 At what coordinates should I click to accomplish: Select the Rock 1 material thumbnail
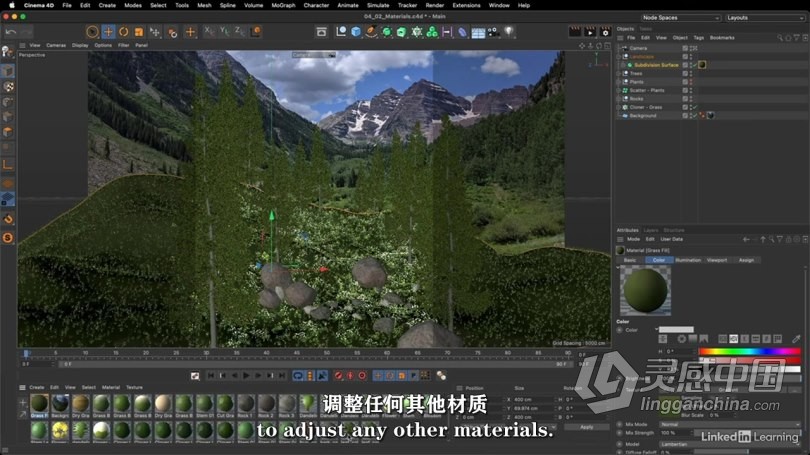pos(245,403)
